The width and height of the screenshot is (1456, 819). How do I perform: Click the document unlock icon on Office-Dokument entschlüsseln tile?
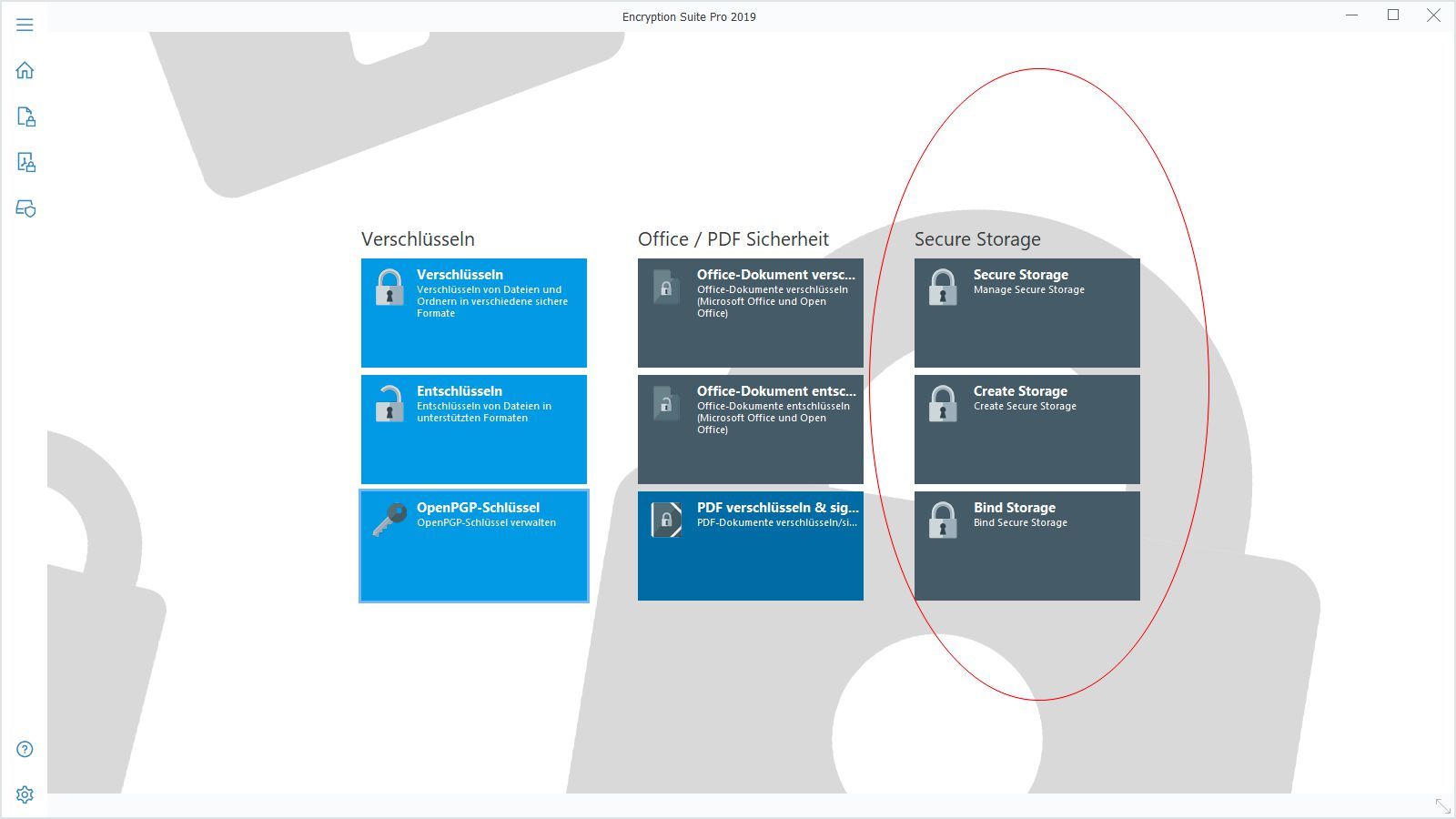click(666, 403)
